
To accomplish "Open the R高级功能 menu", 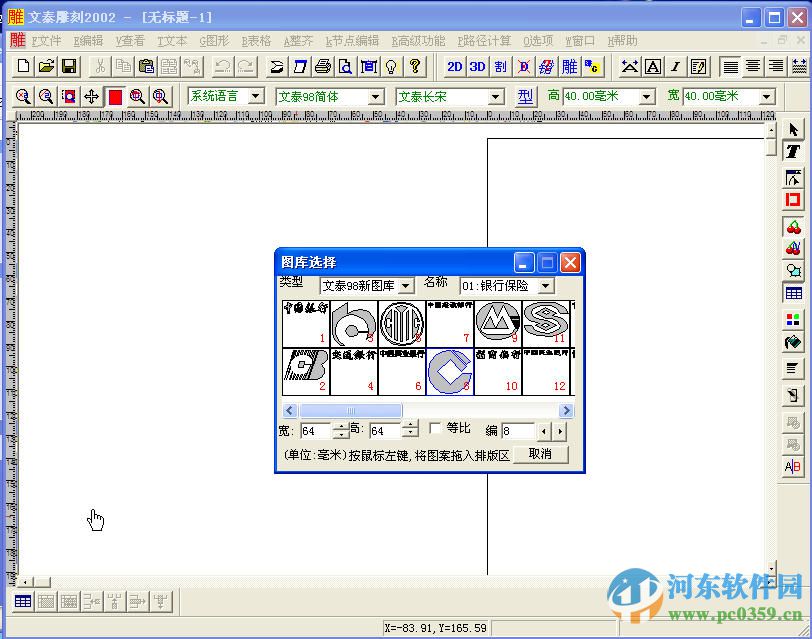I will pyautogui.click(x=418, y=41).
